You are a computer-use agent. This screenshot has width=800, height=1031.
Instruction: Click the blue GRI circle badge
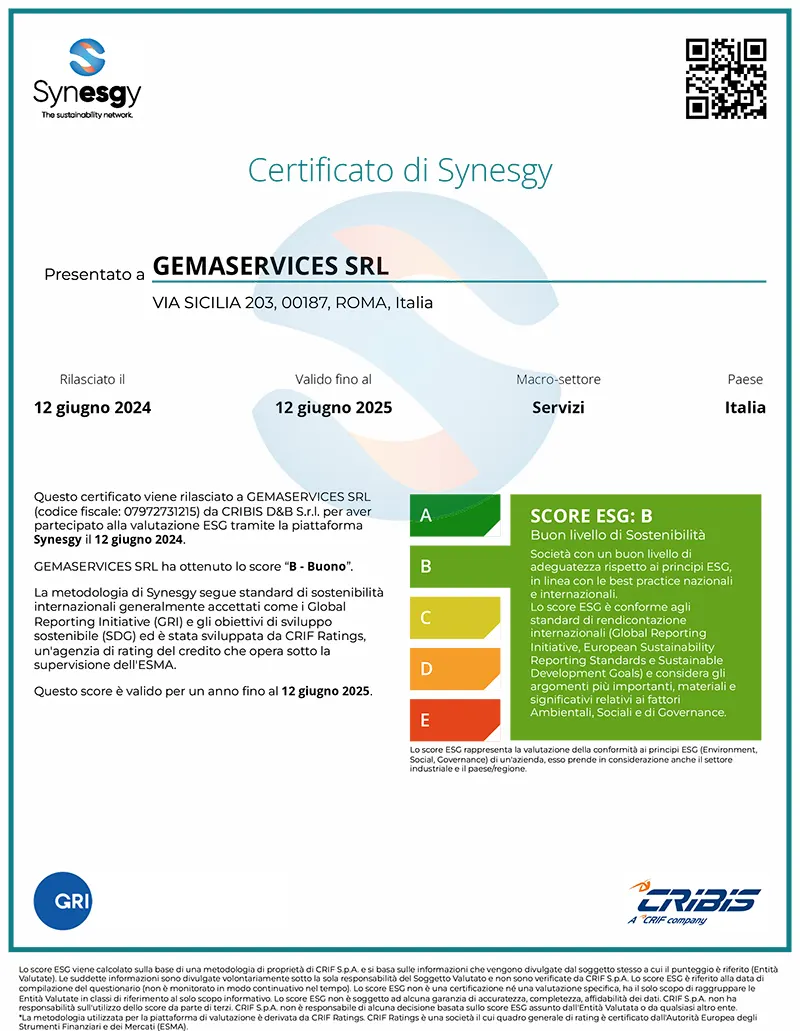[x=63, y=900]
